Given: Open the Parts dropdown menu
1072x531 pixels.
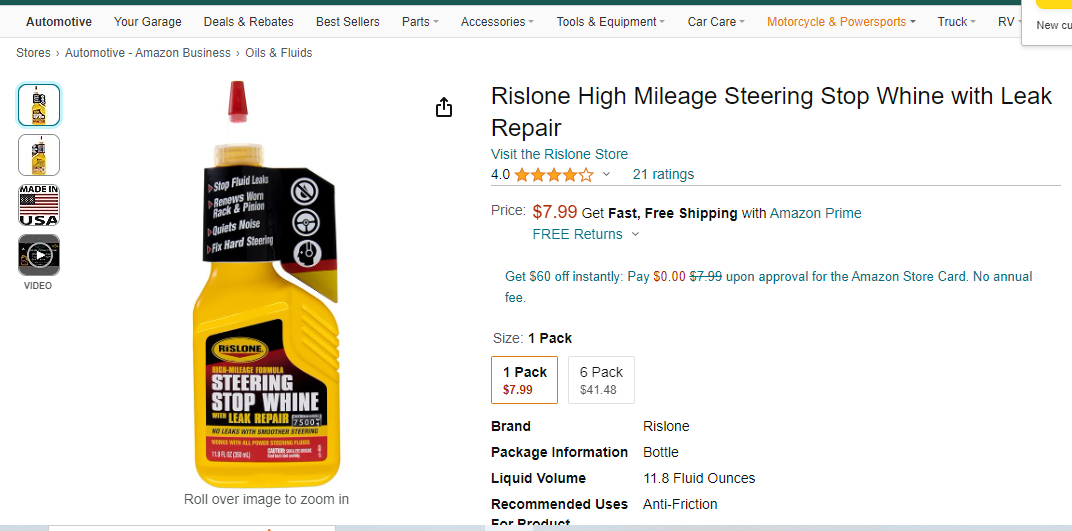Looking at the screenshot, I should (x=420, y=22).
